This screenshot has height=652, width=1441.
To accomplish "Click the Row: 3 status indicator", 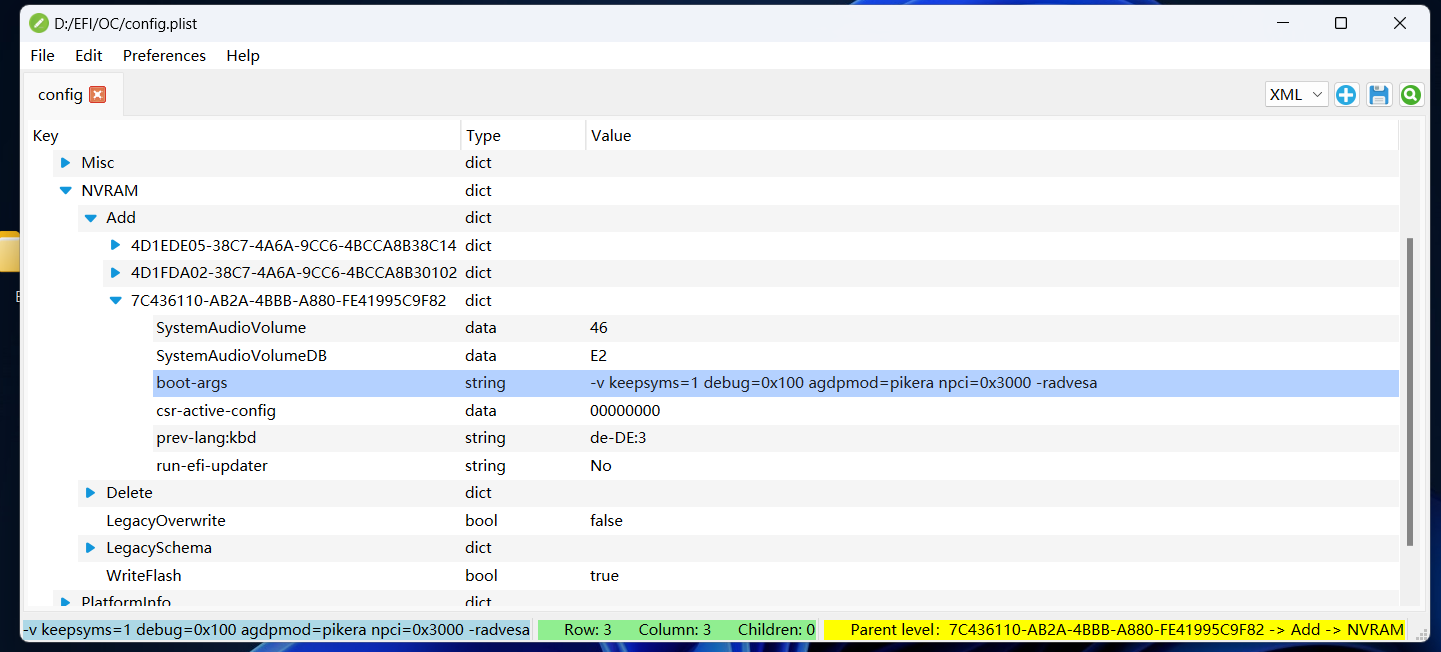I will coord(588,630).
